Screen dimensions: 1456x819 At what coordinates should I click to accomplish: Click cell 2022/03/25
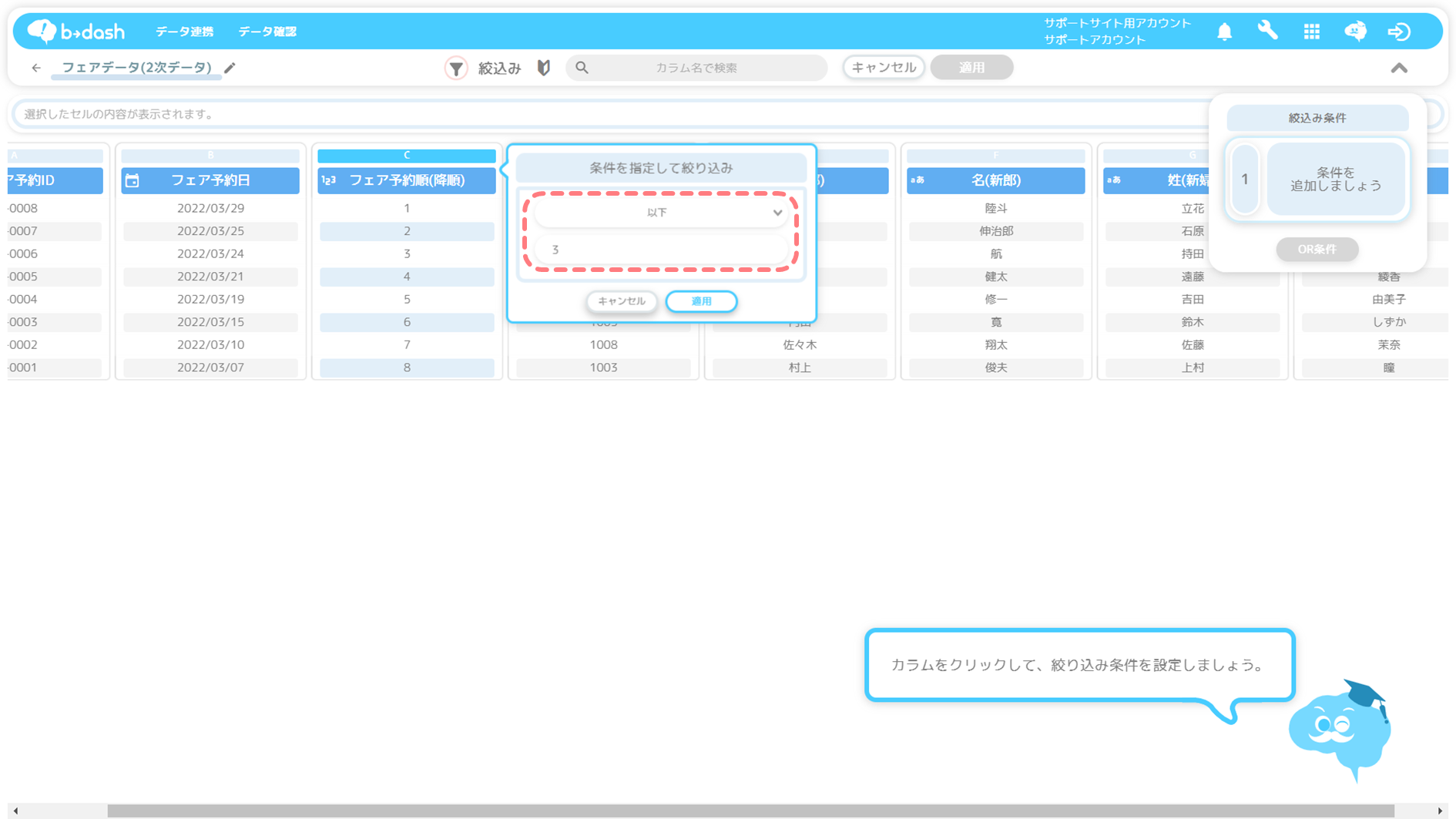[x=210, y=231]
